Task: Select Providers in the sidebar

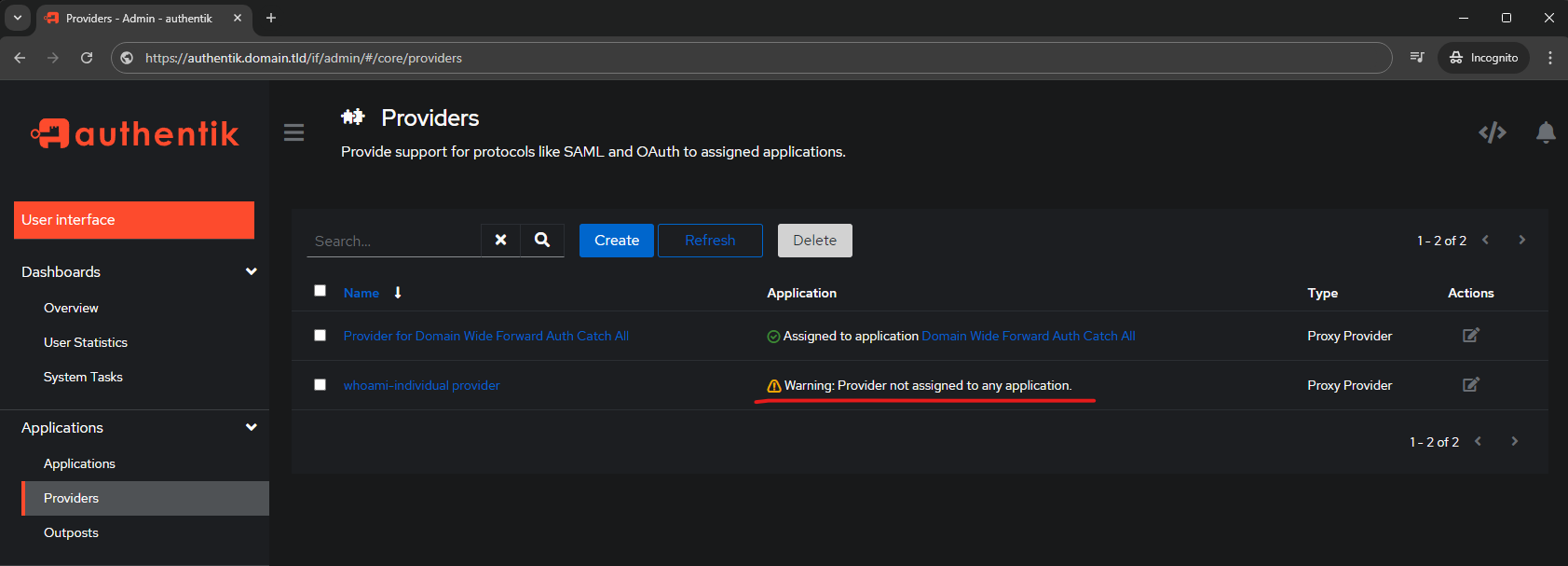Action: 145,498
